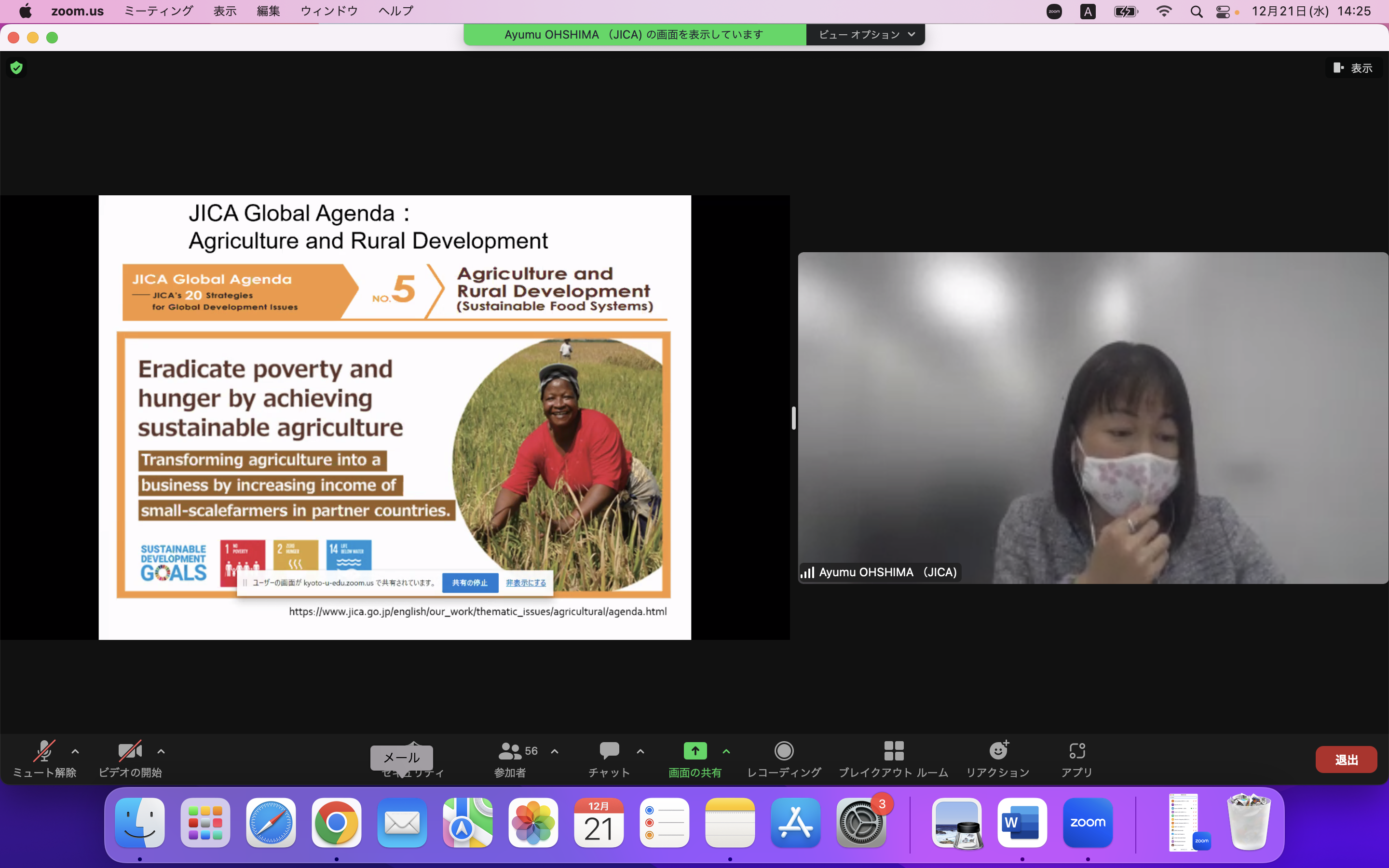
Task: Open ブレイクアウト ルーム breakout rooms
Action: click(894, 759)
